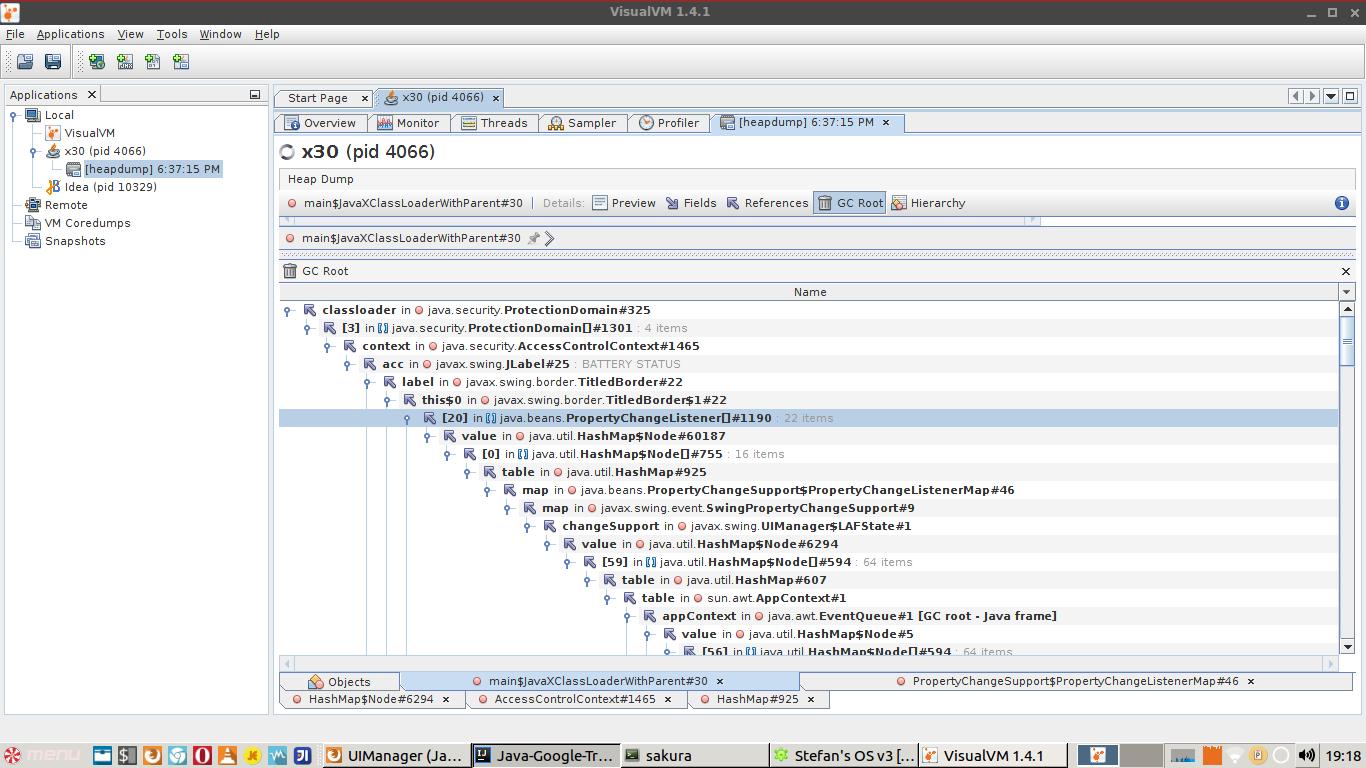Screen dimensions: 1366x768
Task: Toggle the Fields details view
Action: point(690,203)
